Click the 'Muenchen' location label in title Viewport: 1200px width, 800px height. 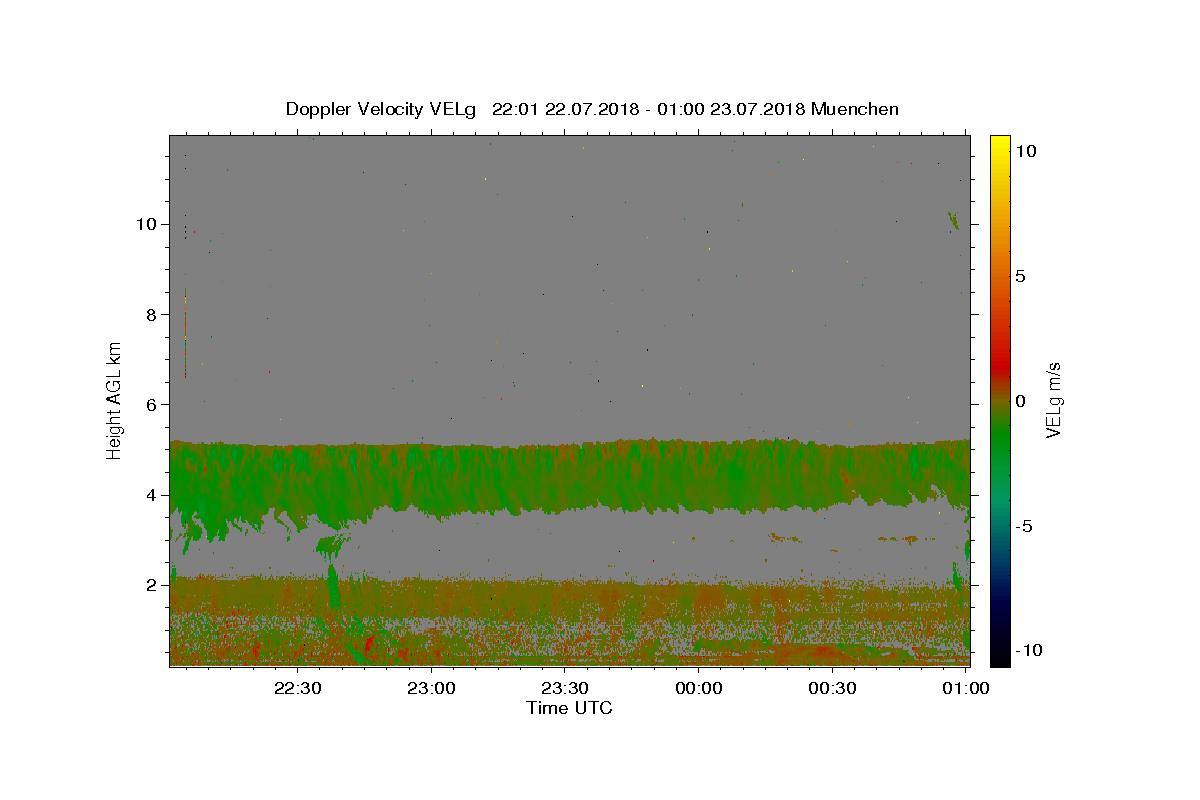coord(855,109)
